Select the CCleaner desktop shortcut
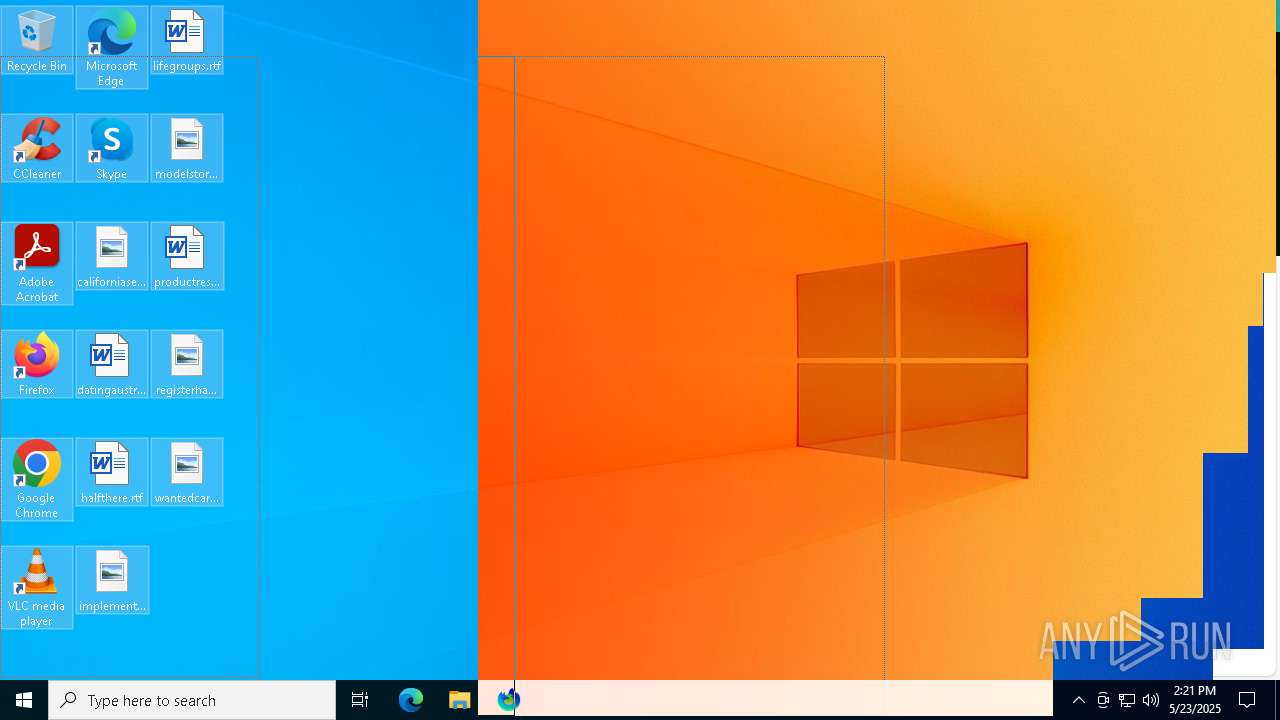Screen dimensions: 1280x720 click(x=37, y=148)
